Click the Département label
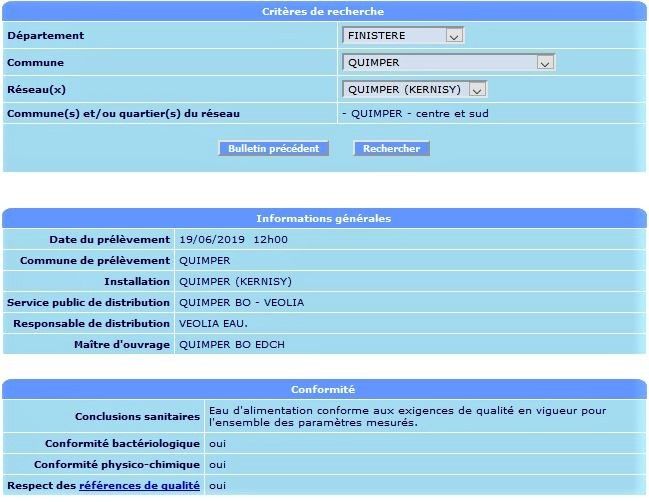The height and width of the screenshot is (502, 649). pos(46,36)
